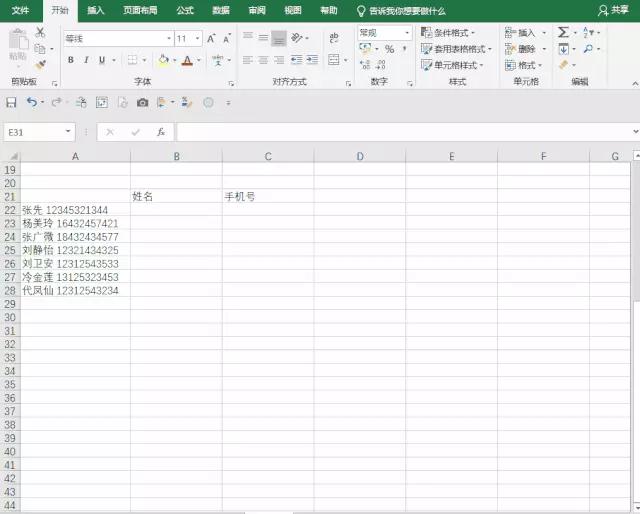Toggle Align Right
This screenshot has height=514, width=640.
tap(279, 60)
